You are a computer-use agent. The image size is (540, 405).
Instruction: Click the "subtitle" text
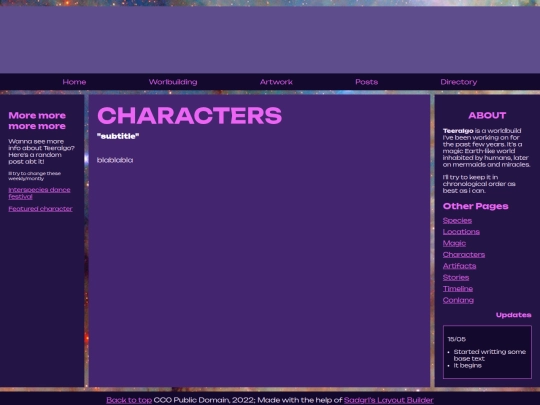[x=118, y=136]
